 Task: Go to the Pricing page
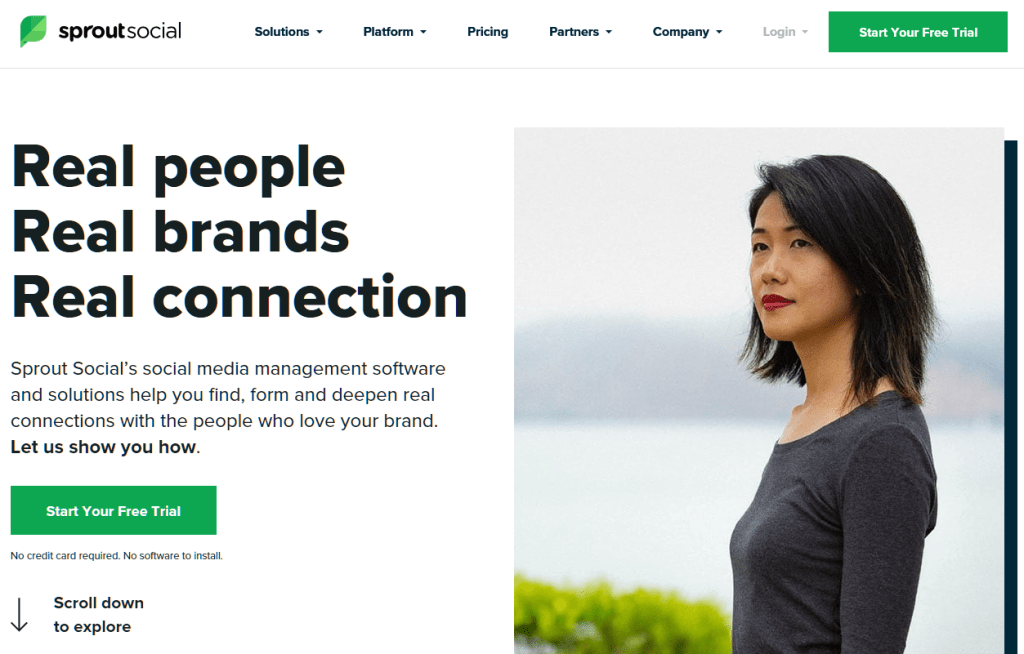(487, 31)
